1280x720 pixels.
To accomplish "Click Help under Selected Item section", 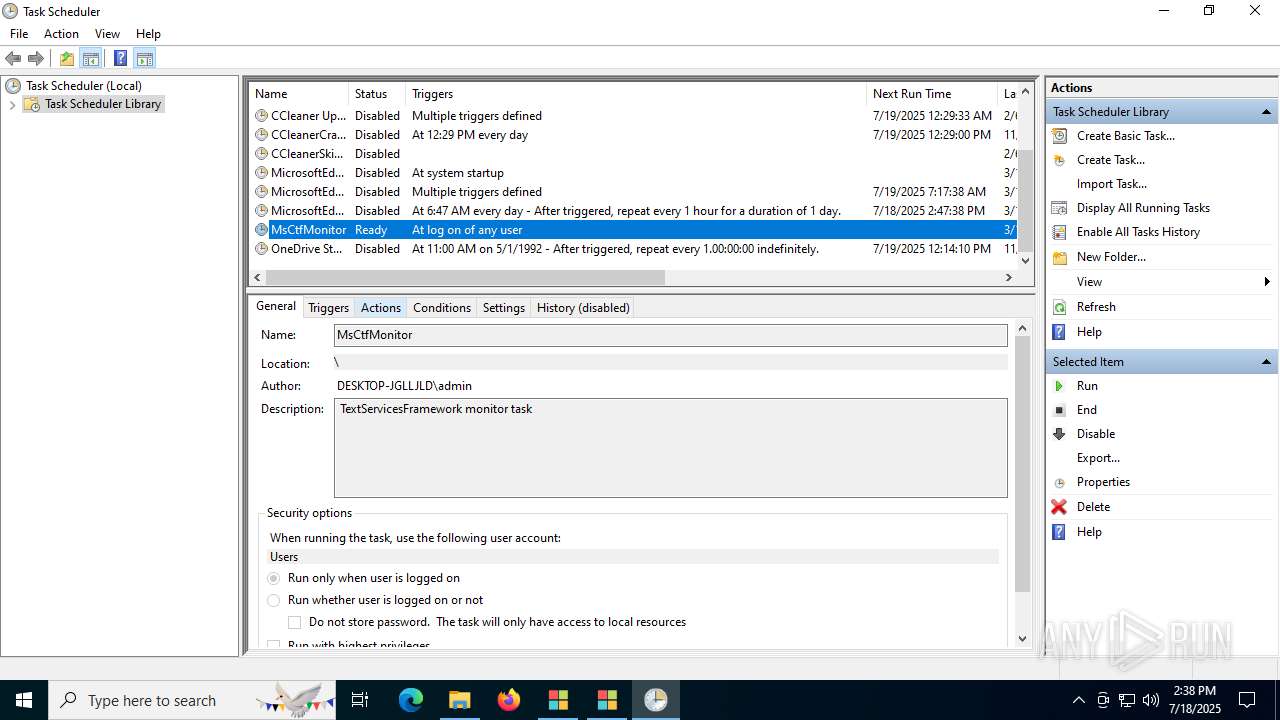I will click(1089, 532).
